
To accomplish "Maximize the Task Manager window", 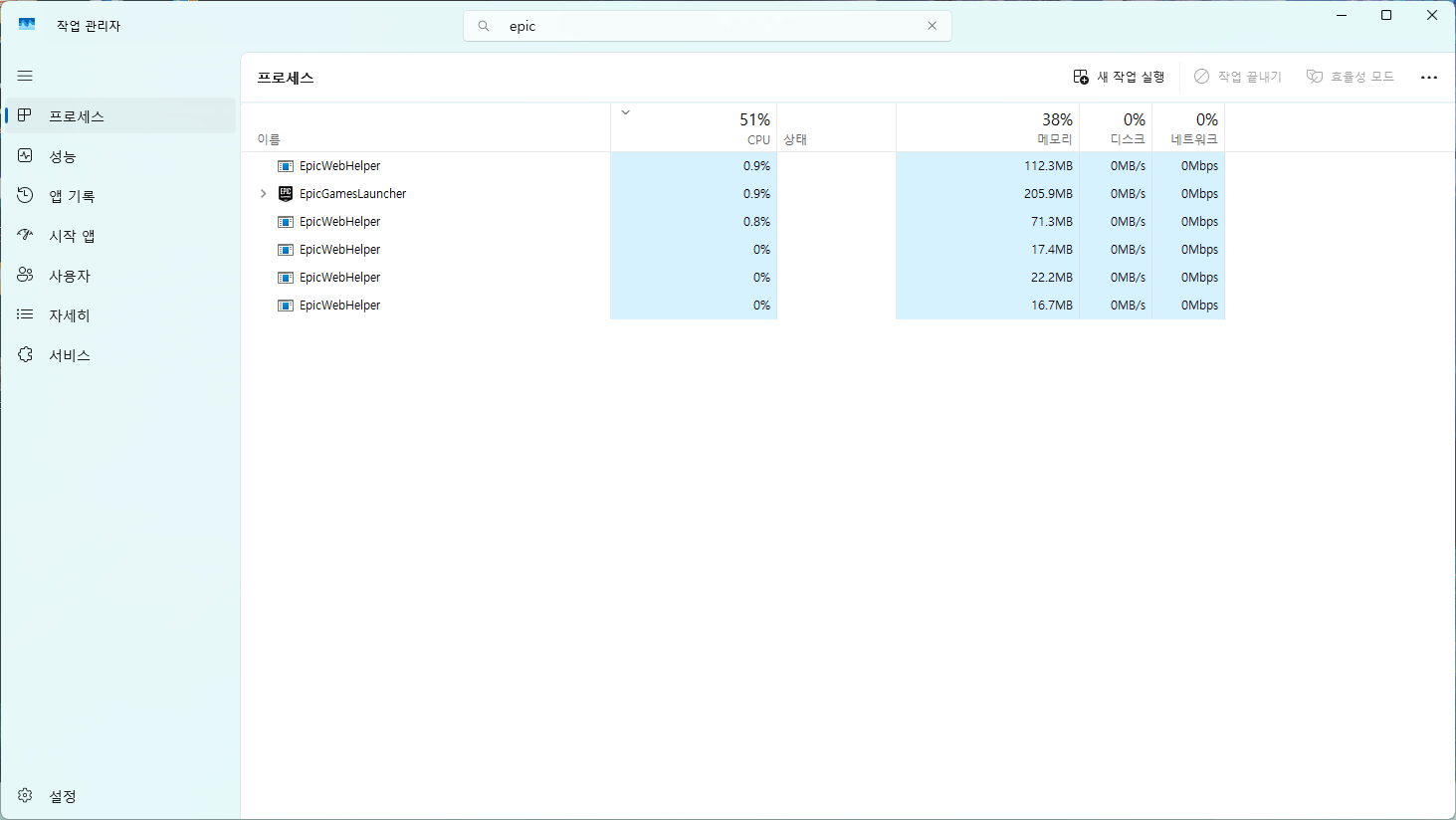I will click(1386, 15).
